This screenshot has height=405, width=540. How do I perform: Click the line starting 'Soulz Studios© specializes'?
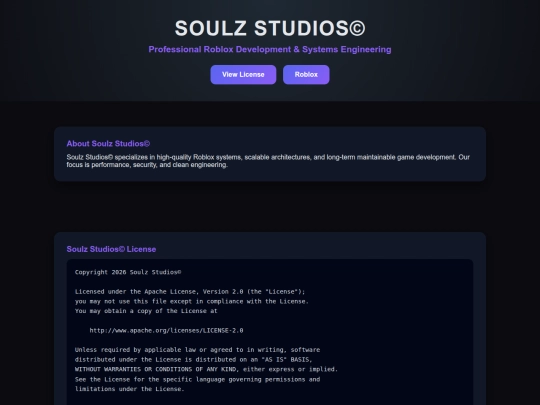pyautogui.click(x=268, y=157)
